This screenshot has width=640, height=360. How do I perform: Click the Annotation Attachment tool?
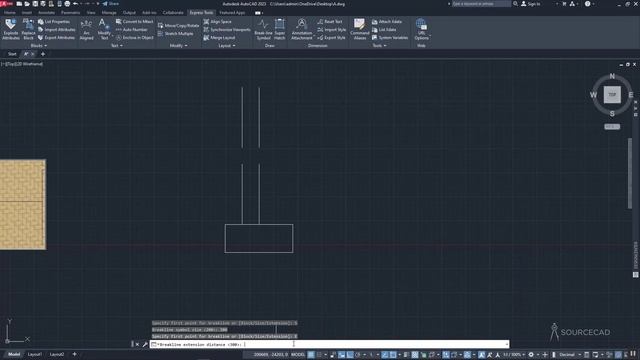tap(302, 29)
